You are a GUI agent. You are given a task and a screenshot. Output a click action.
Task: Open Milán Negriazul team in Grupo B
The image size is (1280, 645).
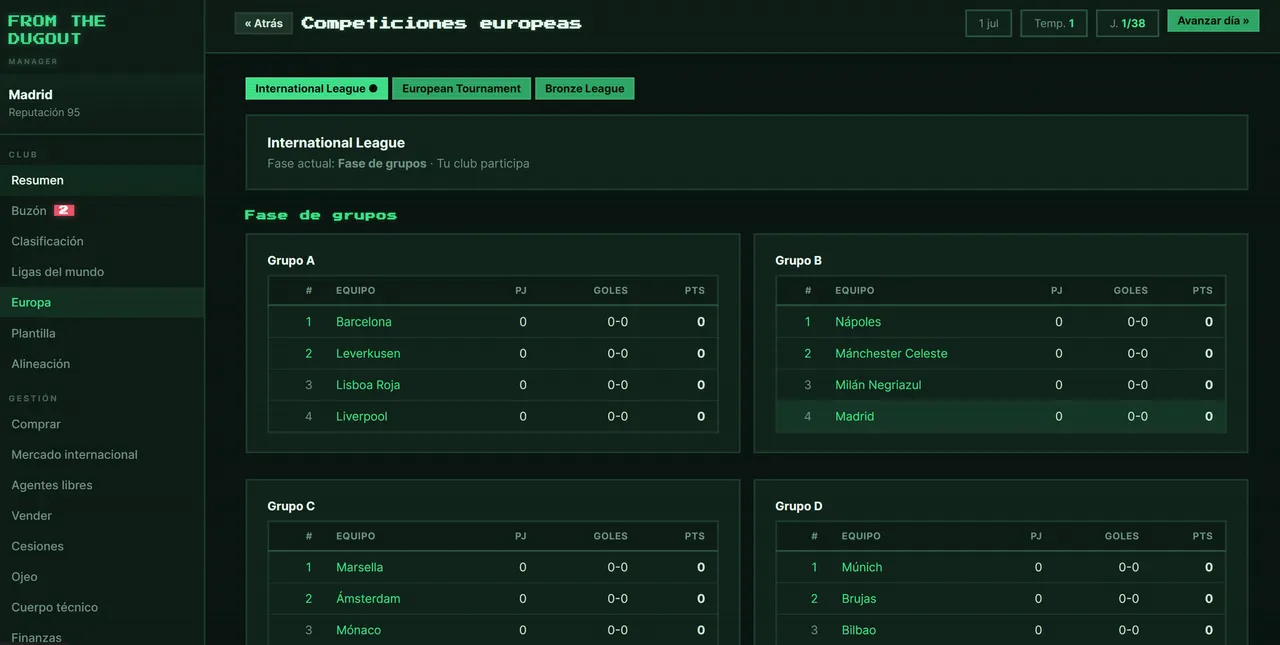pos(878,385)
